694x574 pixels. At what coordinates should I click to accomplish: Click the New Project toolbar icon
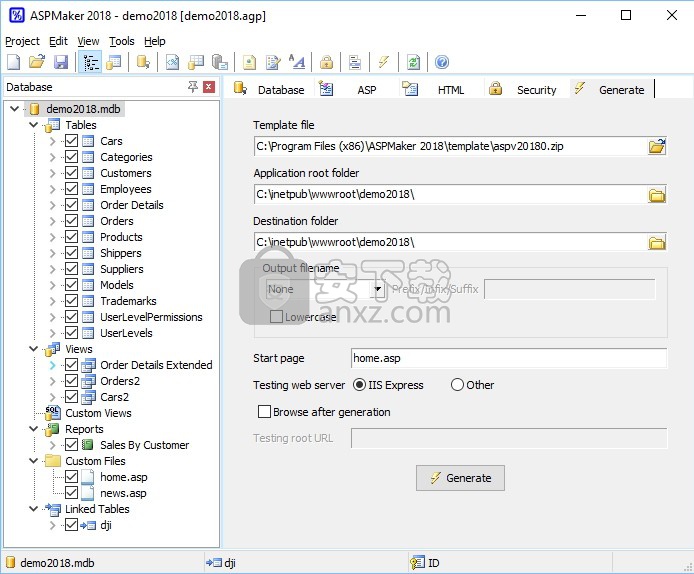point(14,62)
